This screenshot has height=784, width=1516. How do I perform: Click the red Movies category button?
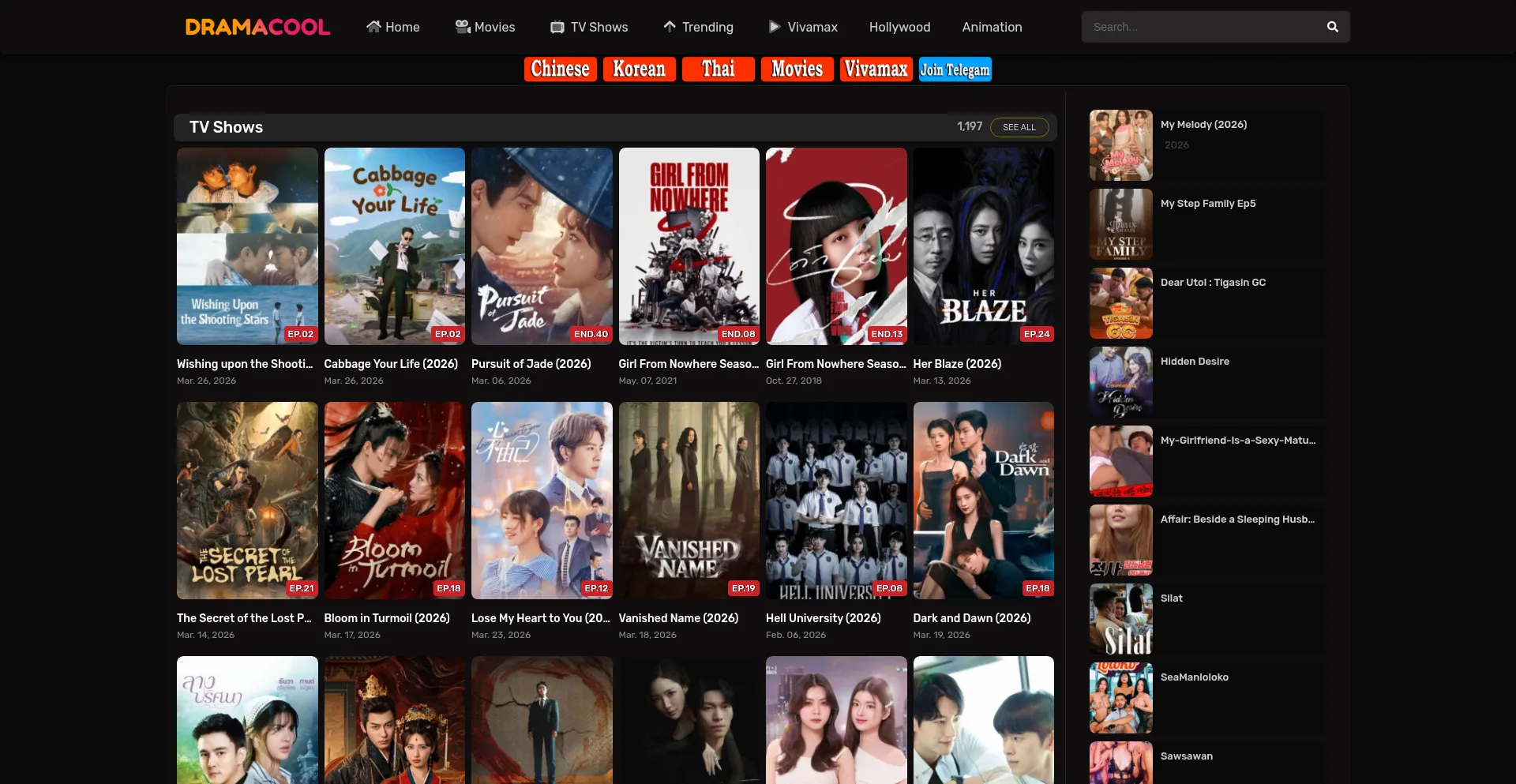pyautogui.click(x=797, y=69)
